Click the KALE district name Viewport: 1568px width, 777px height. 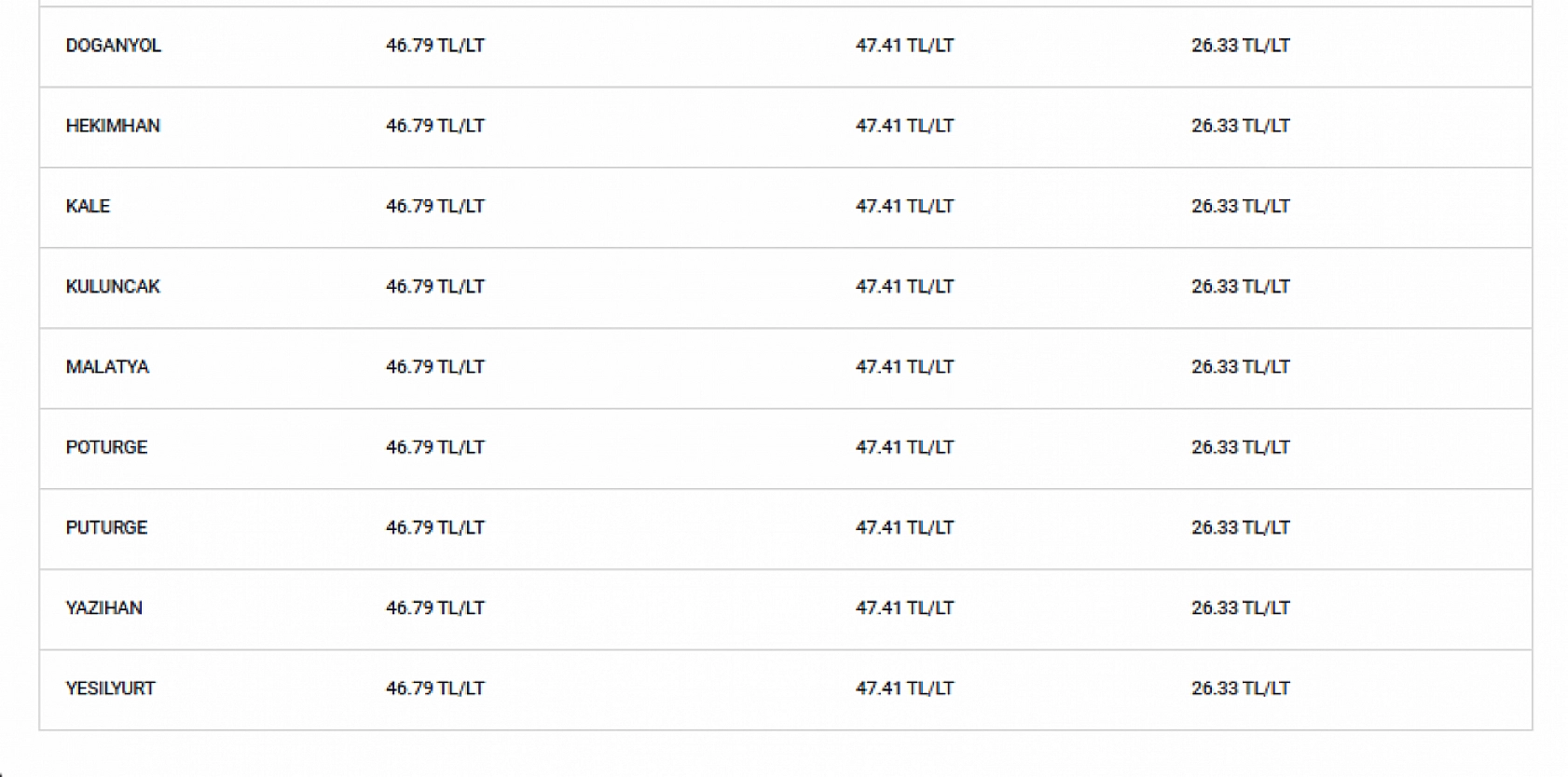point(88,206)
